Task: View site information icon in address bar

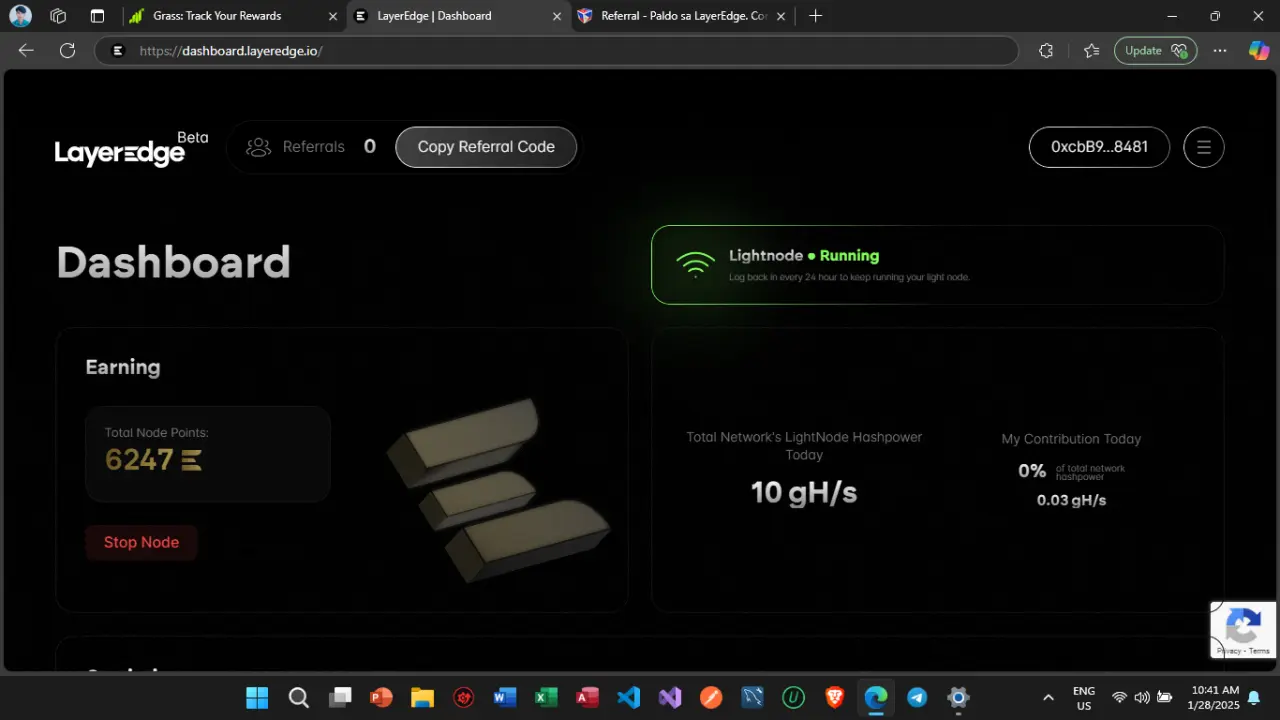Action: [117, 51]
